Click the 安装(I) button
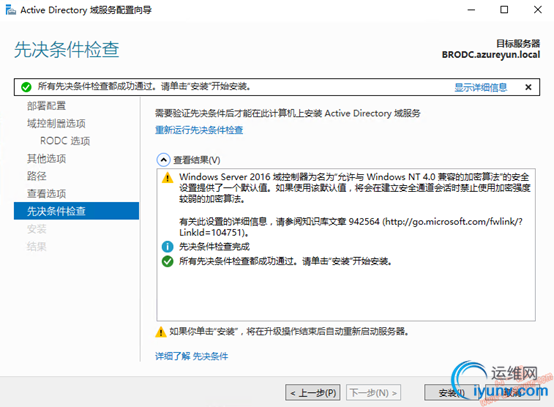Viewport: 554px width, 407px height. (x=452, y=393)
